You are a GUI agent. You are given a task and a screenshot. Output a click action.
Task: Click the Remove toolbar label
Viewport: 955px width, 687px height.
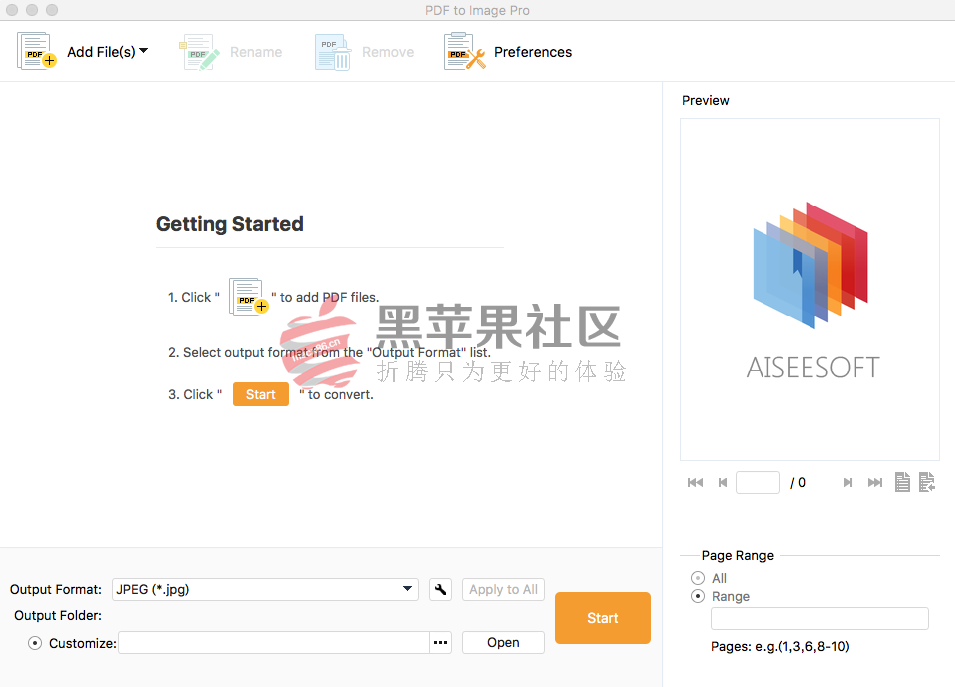click(388, 52)
